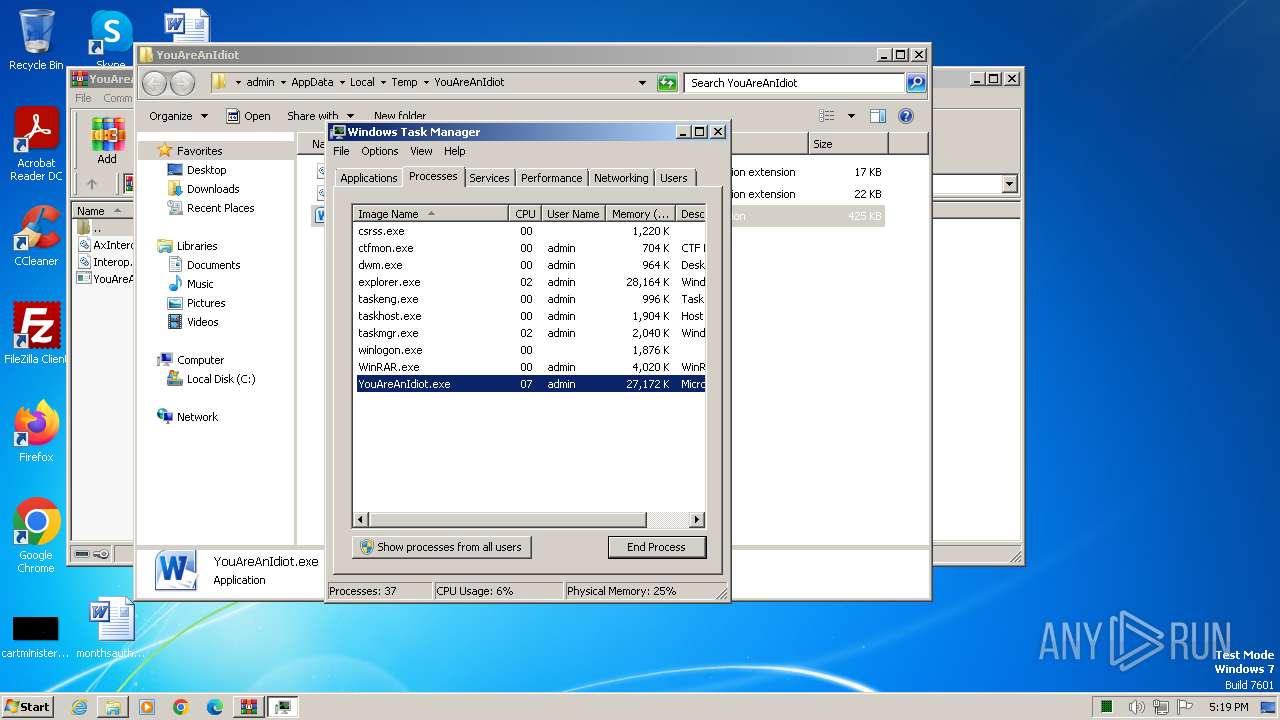Select the monthsauth Word document on desktop

(x=110, y=628)
